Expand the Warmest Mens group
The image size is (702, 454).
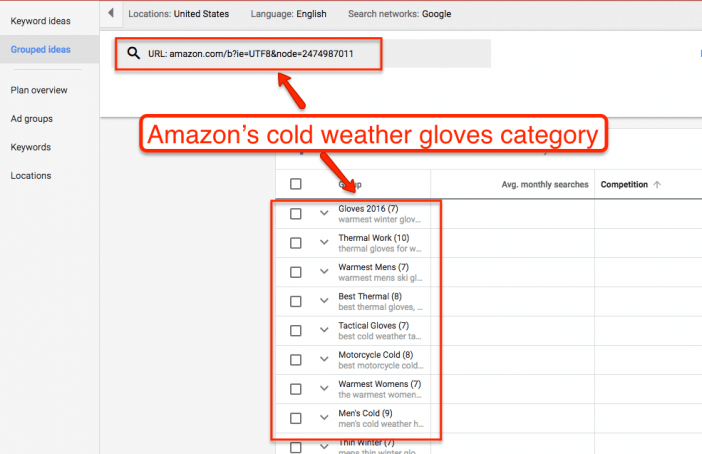coord(324,271)
